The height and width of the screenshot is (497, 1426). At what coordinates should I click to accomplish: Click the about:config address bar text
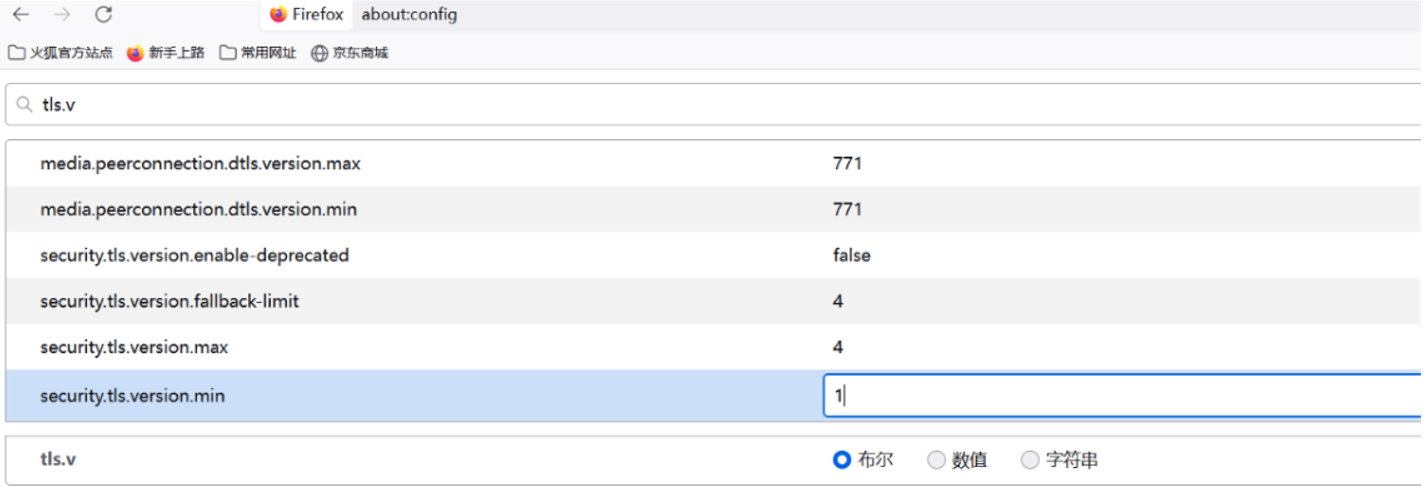pos(410,15)
